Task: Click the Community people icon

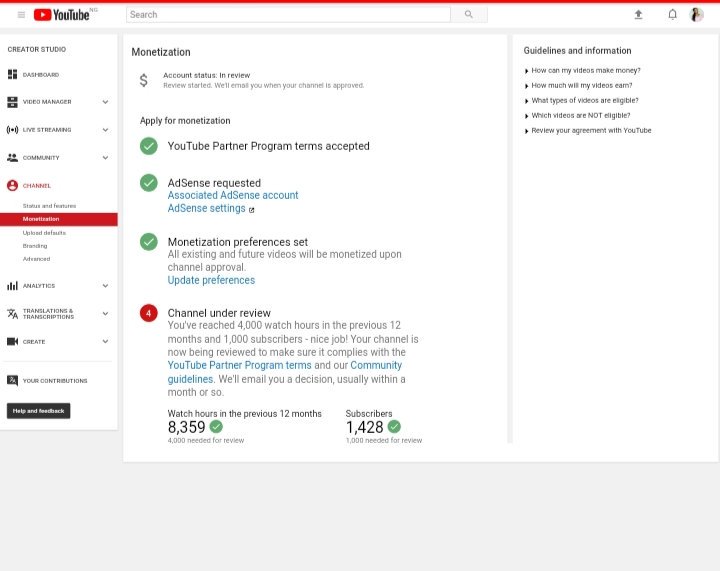Action: pyautogui.click(x=12, y=157)
